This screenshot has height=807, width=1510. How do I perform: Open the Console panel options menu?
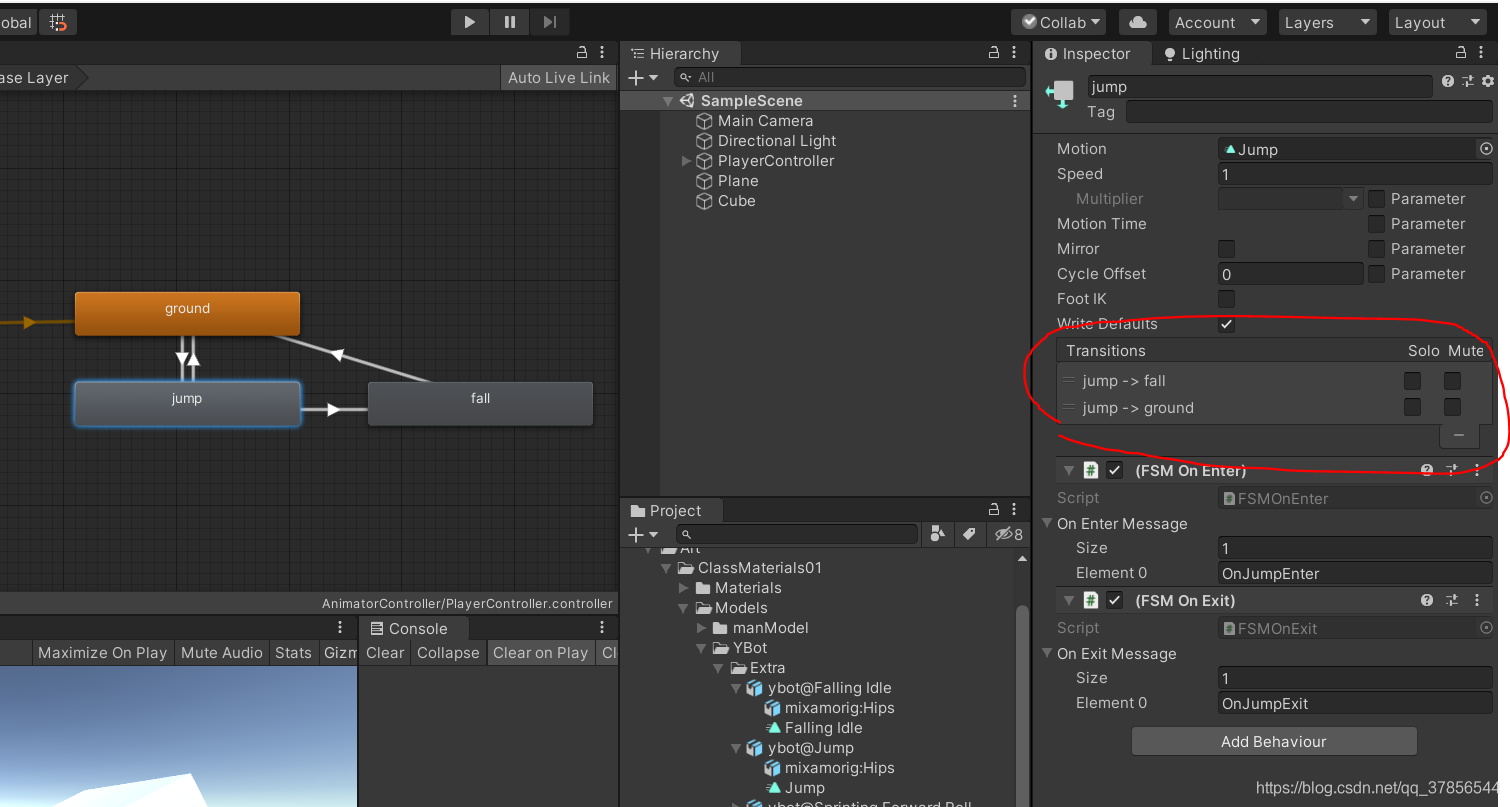602,628
